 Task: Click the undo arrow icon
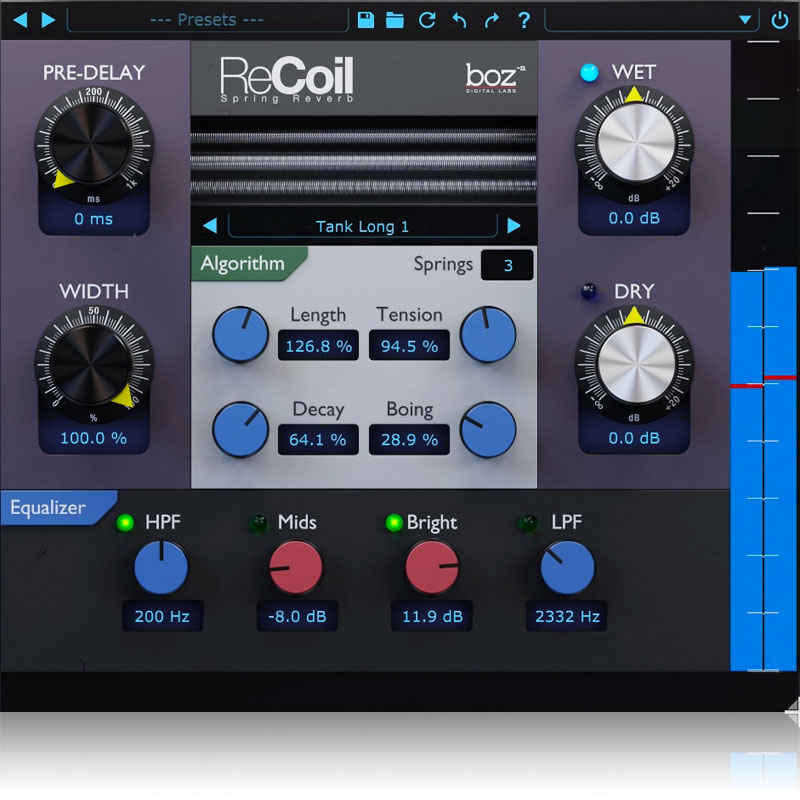tap(459, 20)
